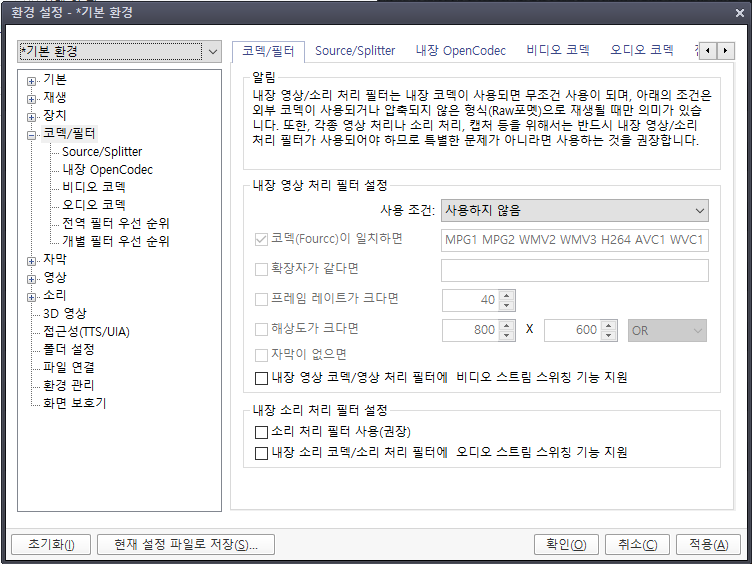Screen dimensions: 752x564
Task: Select 장치 label in the tree
Action: point(55,116)
